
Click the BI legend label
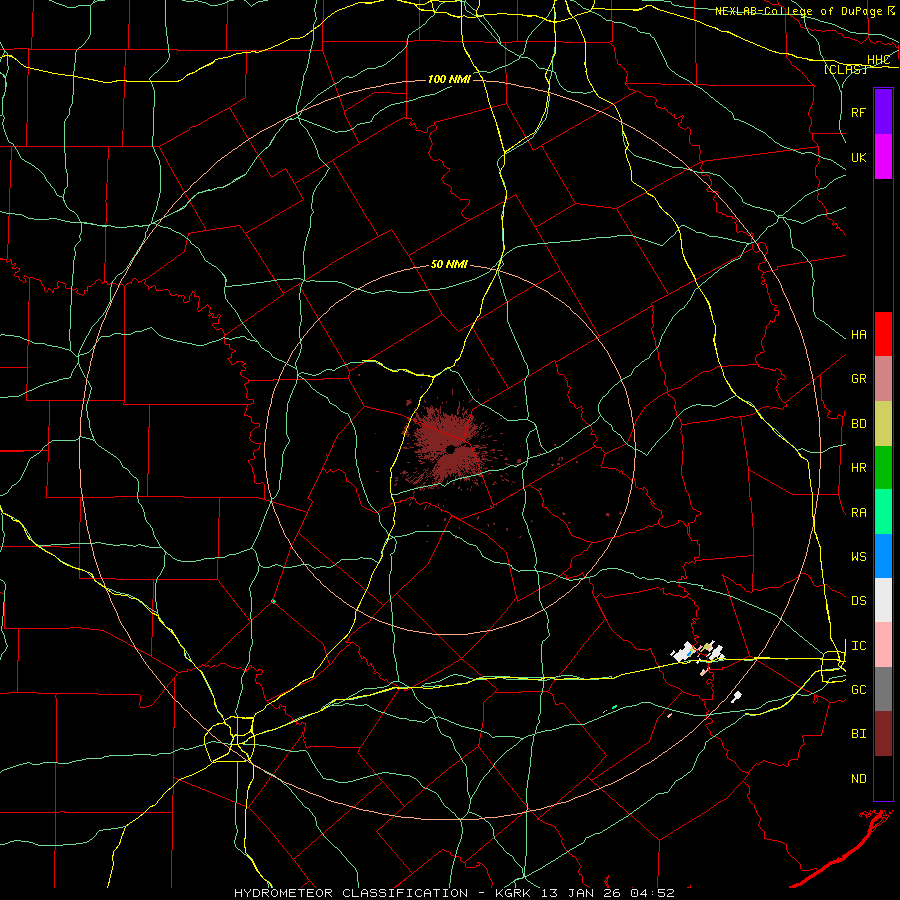point(858,734)
